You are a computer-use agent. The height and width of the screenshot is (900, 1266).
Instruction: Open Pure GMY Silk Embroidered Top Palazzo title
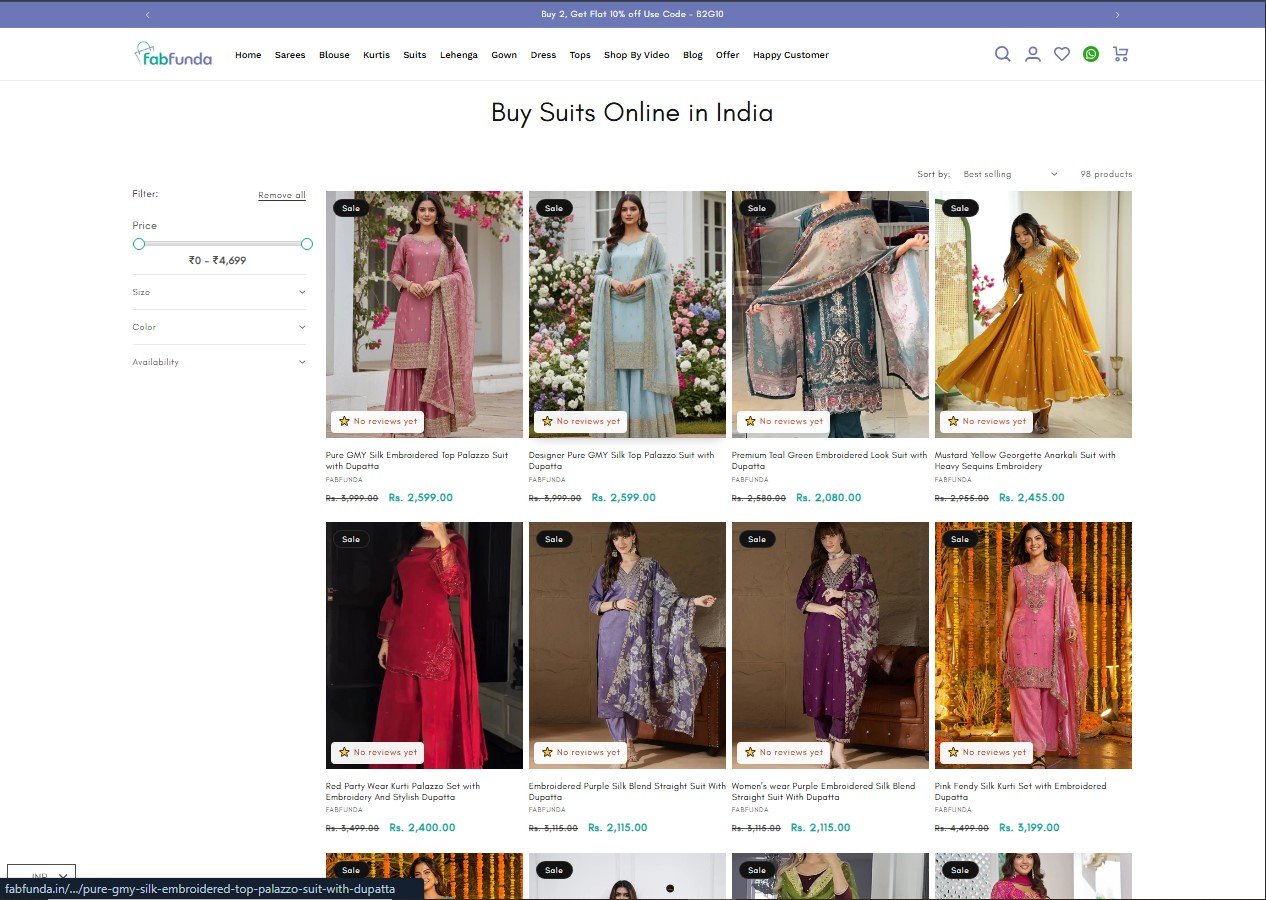(417, 460)
